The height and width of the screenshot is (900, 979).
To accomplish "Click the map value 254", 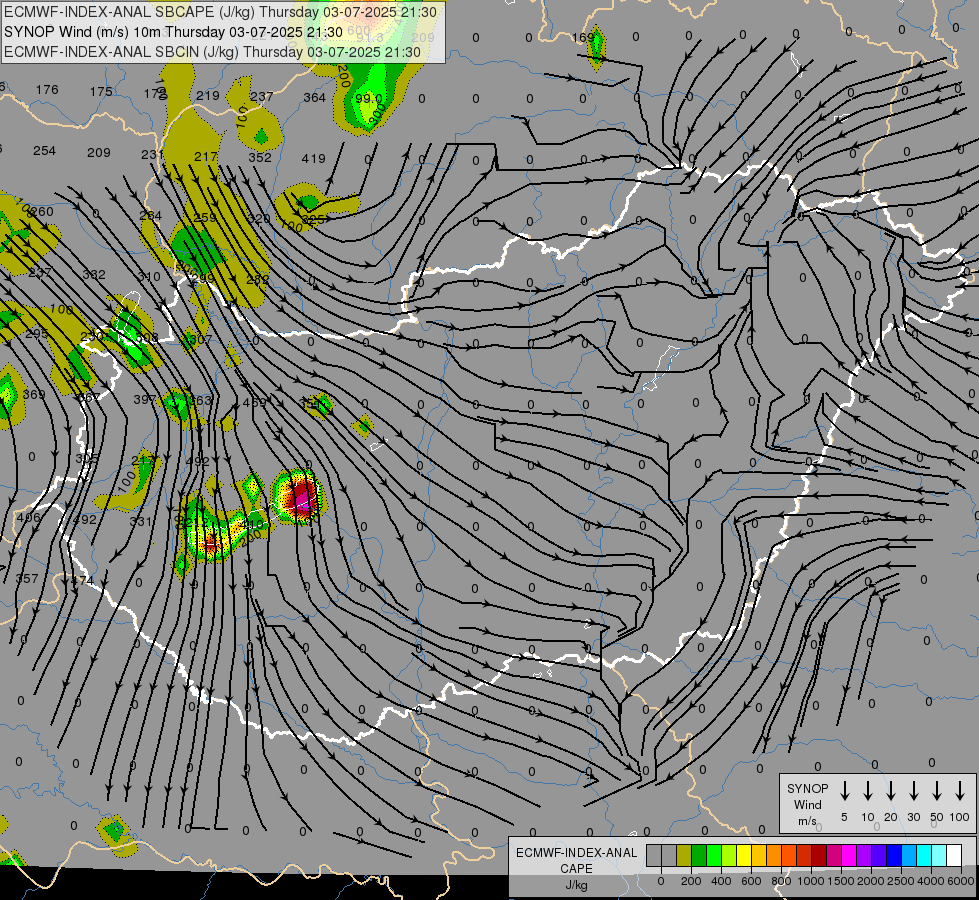I will click(x=44, y=151).
